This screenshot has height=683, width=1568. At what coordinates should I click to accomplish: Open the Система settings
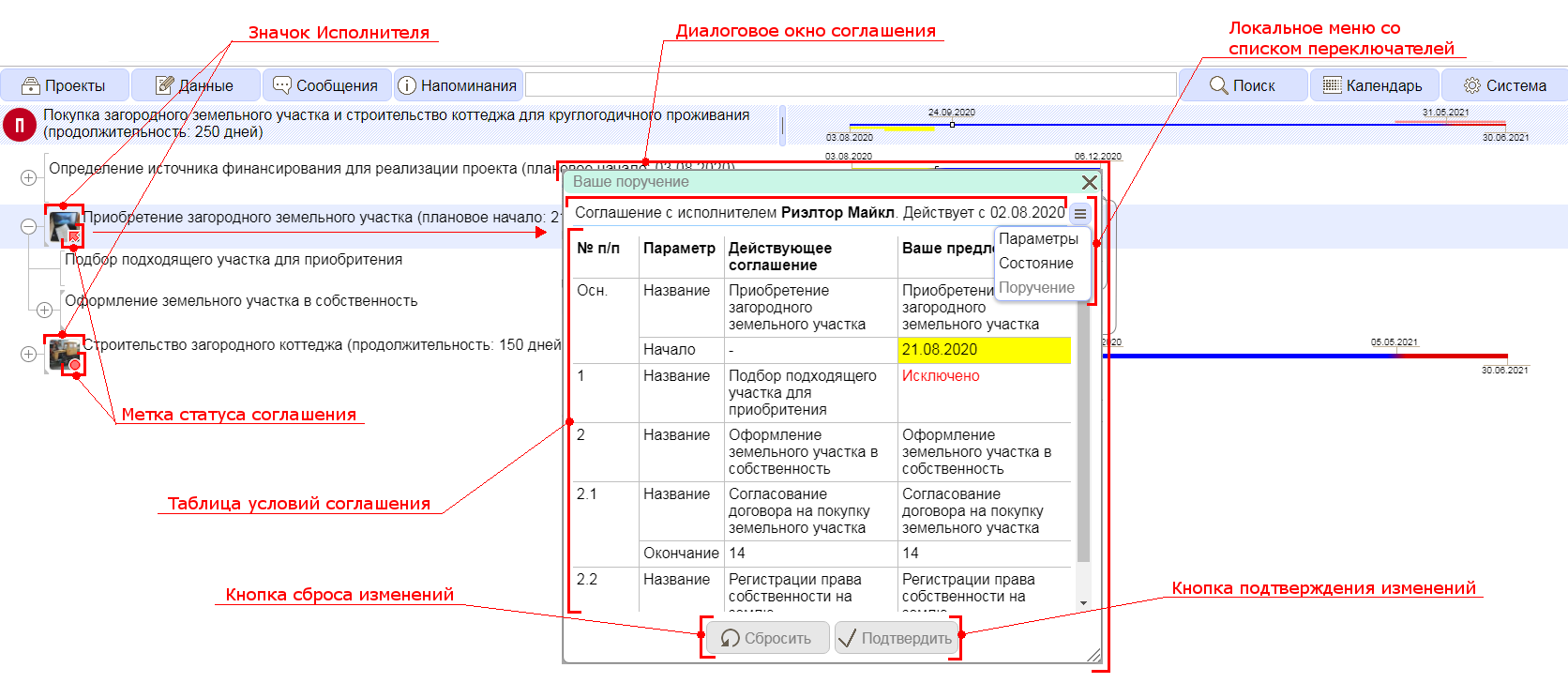(1505, 85)
